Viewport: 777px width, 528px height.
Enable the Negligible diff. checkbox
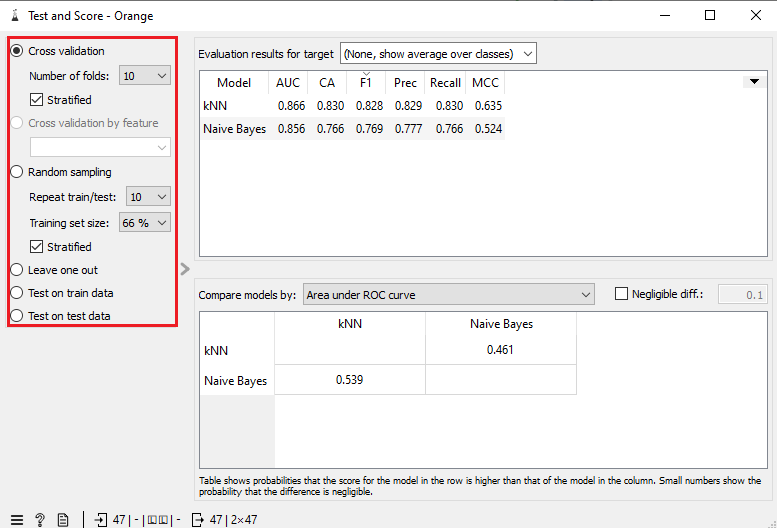click(621, 294)
